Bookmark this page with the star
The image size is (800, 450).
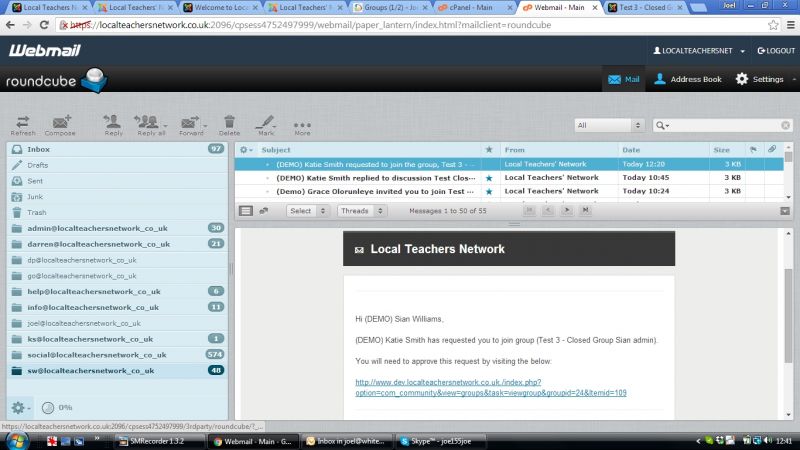point(773,24)
